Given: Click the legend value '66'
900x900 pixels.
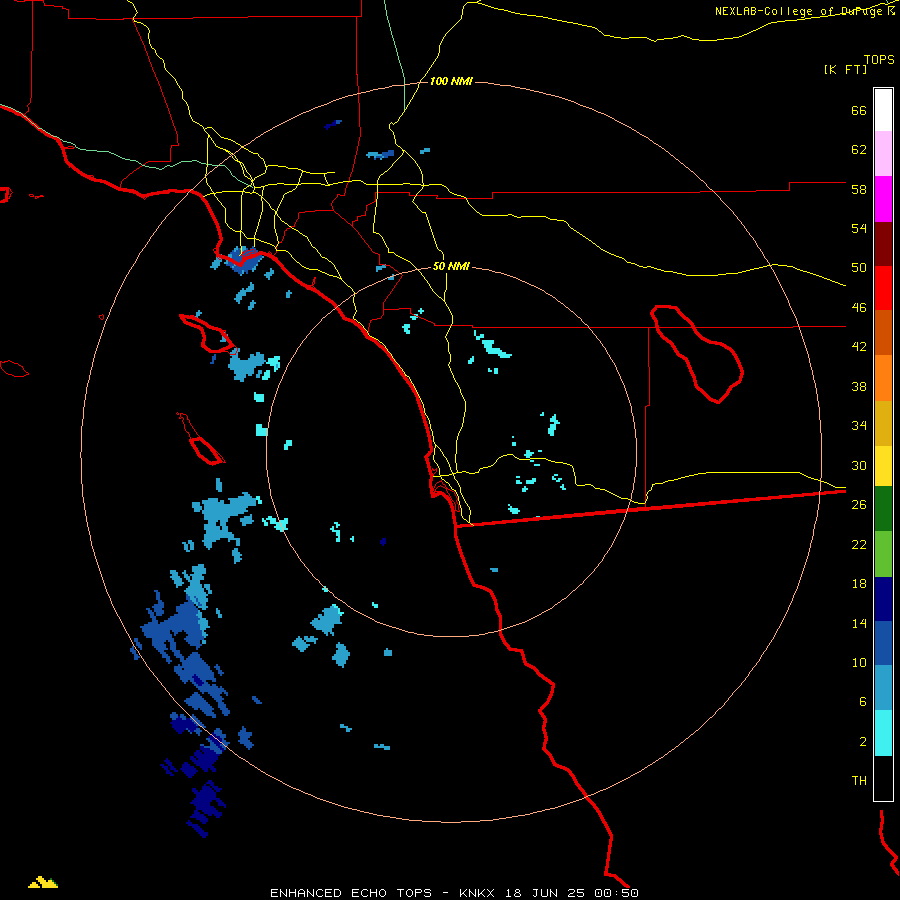Looking at the screenshot, I should (859, 111).
